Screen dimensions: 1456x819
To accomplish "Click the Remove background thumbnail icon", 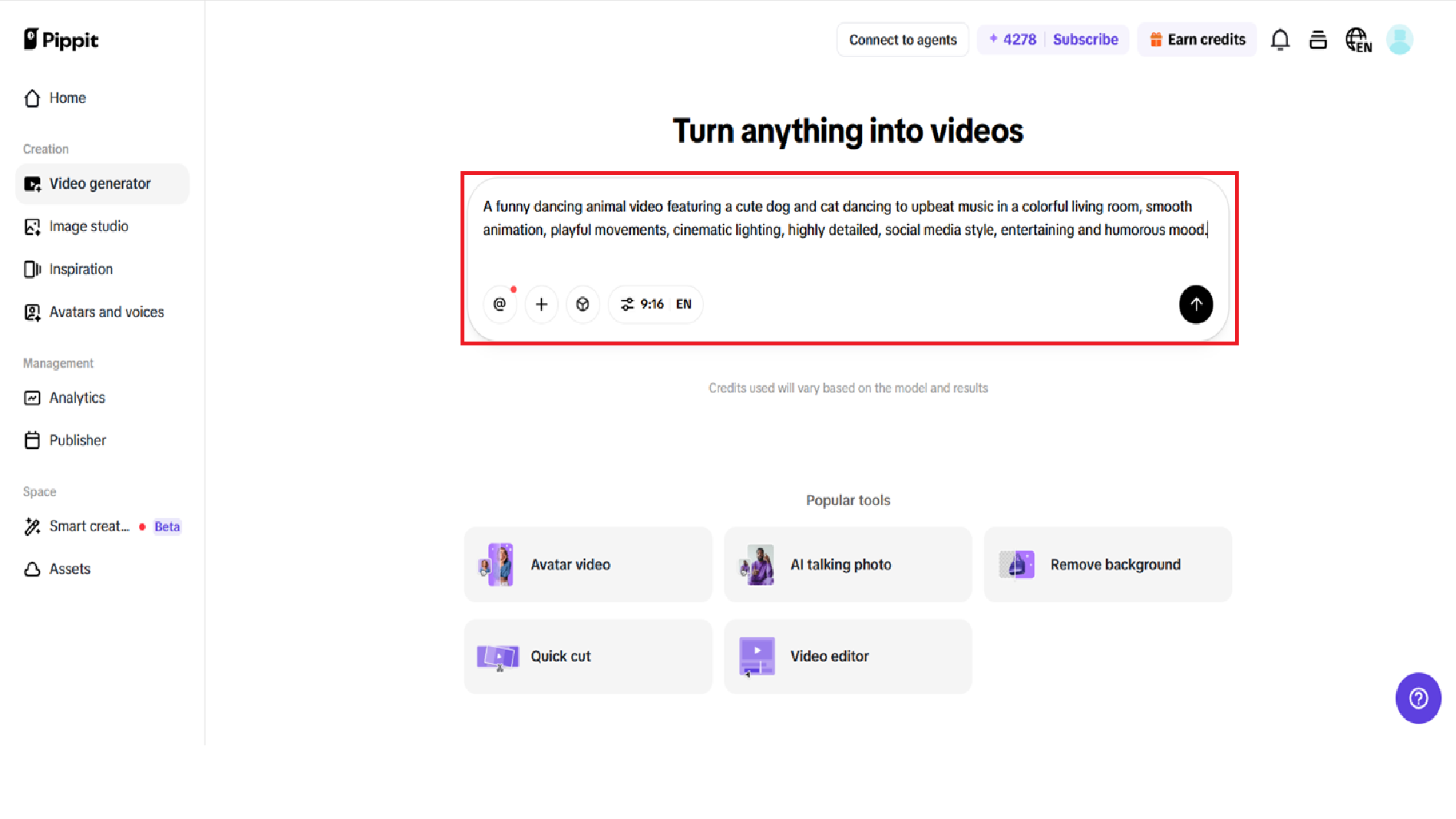I will (1017, 565).
